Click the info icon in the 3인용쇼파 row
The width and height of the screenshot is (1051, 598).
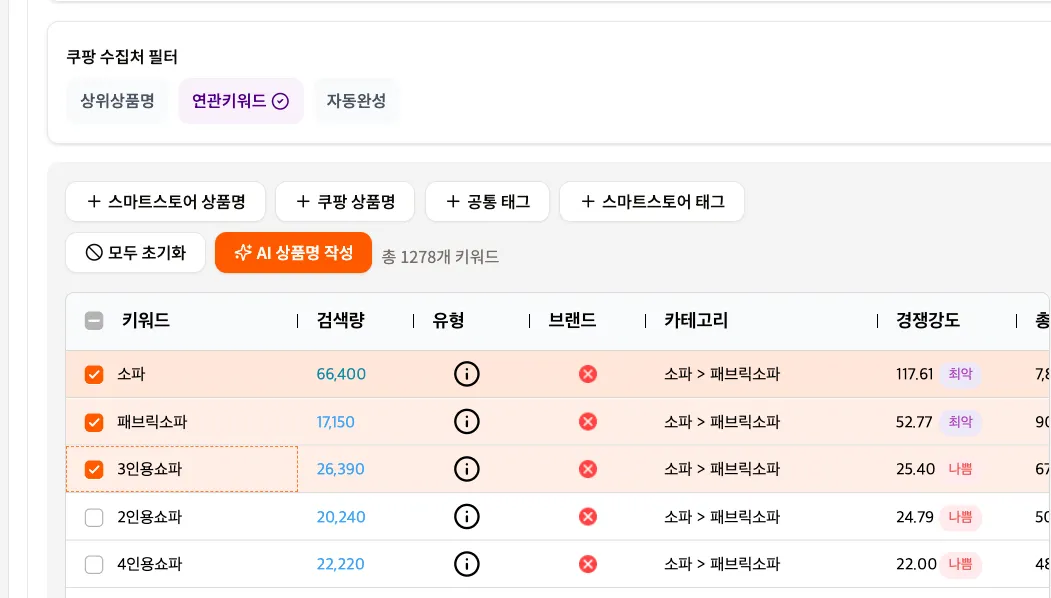467,469
